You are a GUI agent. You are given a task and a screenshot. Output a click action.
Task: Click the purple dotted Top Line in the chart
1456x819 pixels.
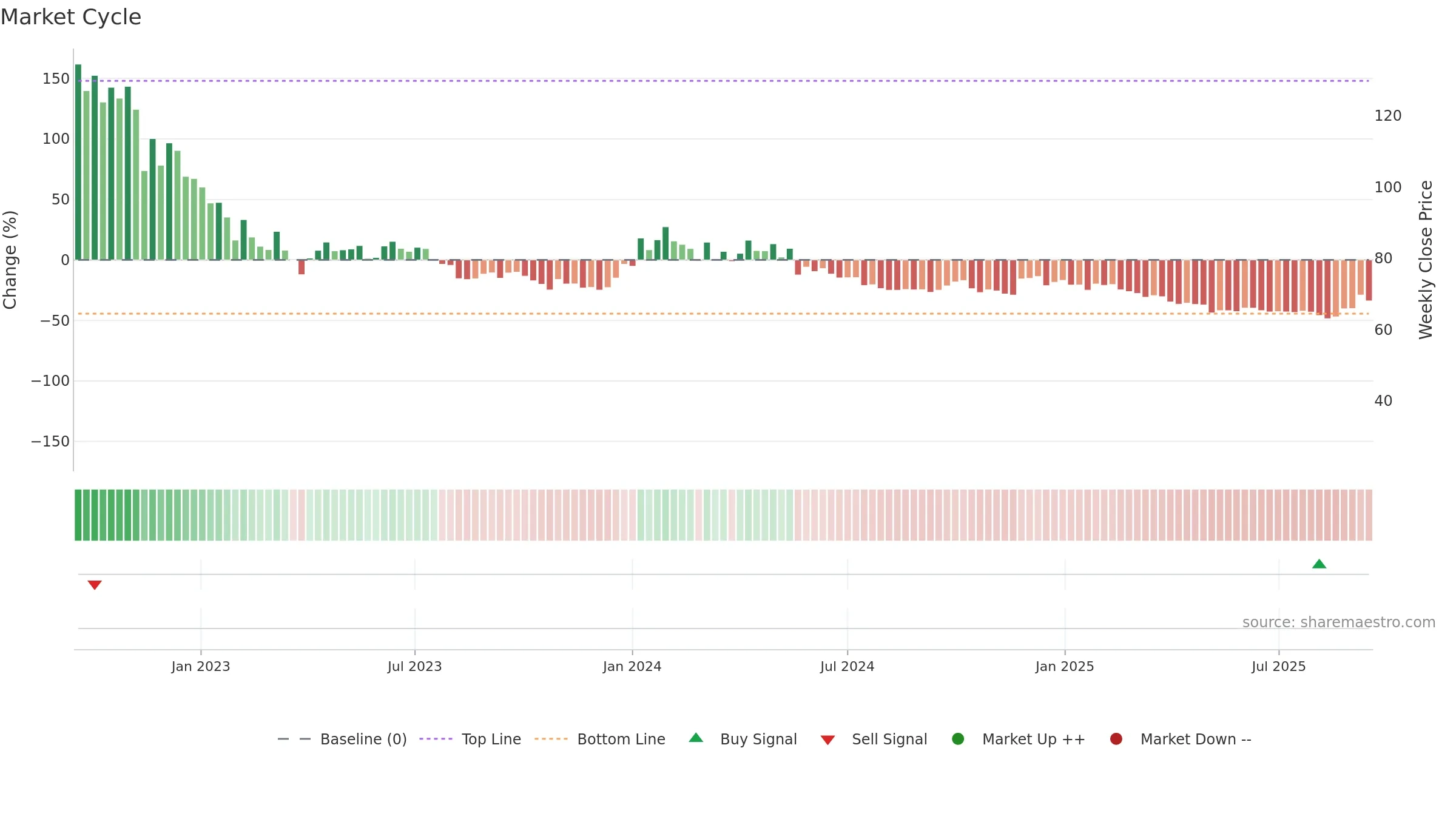point(723,81)
